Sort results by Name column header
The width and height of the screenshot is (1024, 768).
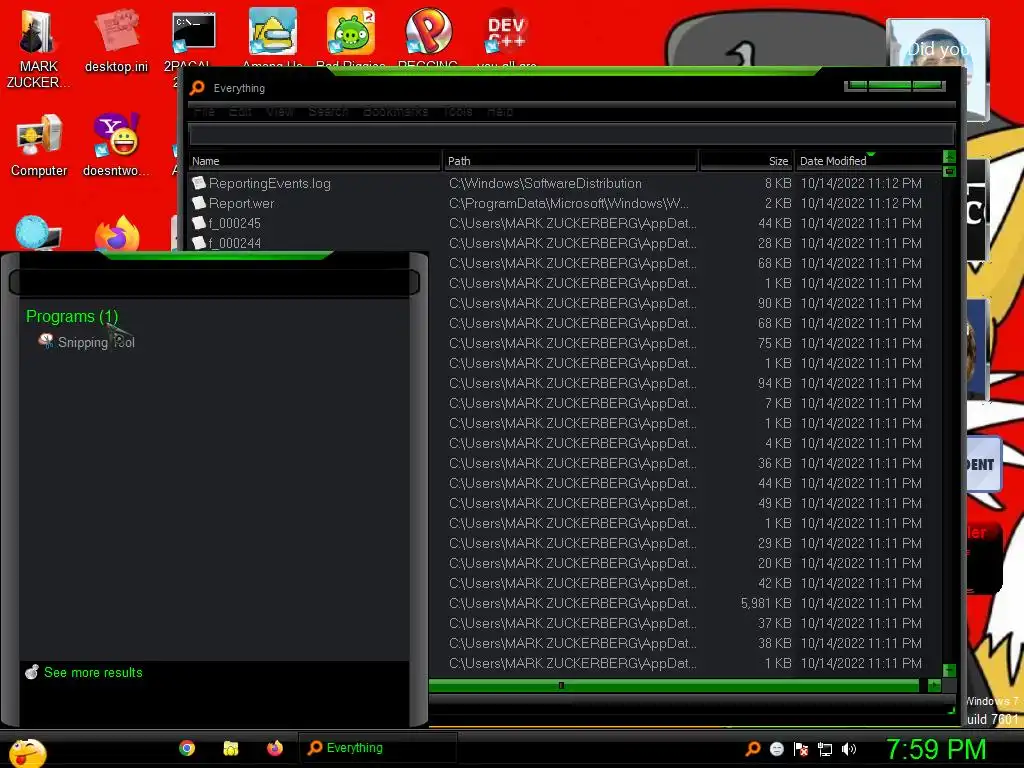pos(315,161)
